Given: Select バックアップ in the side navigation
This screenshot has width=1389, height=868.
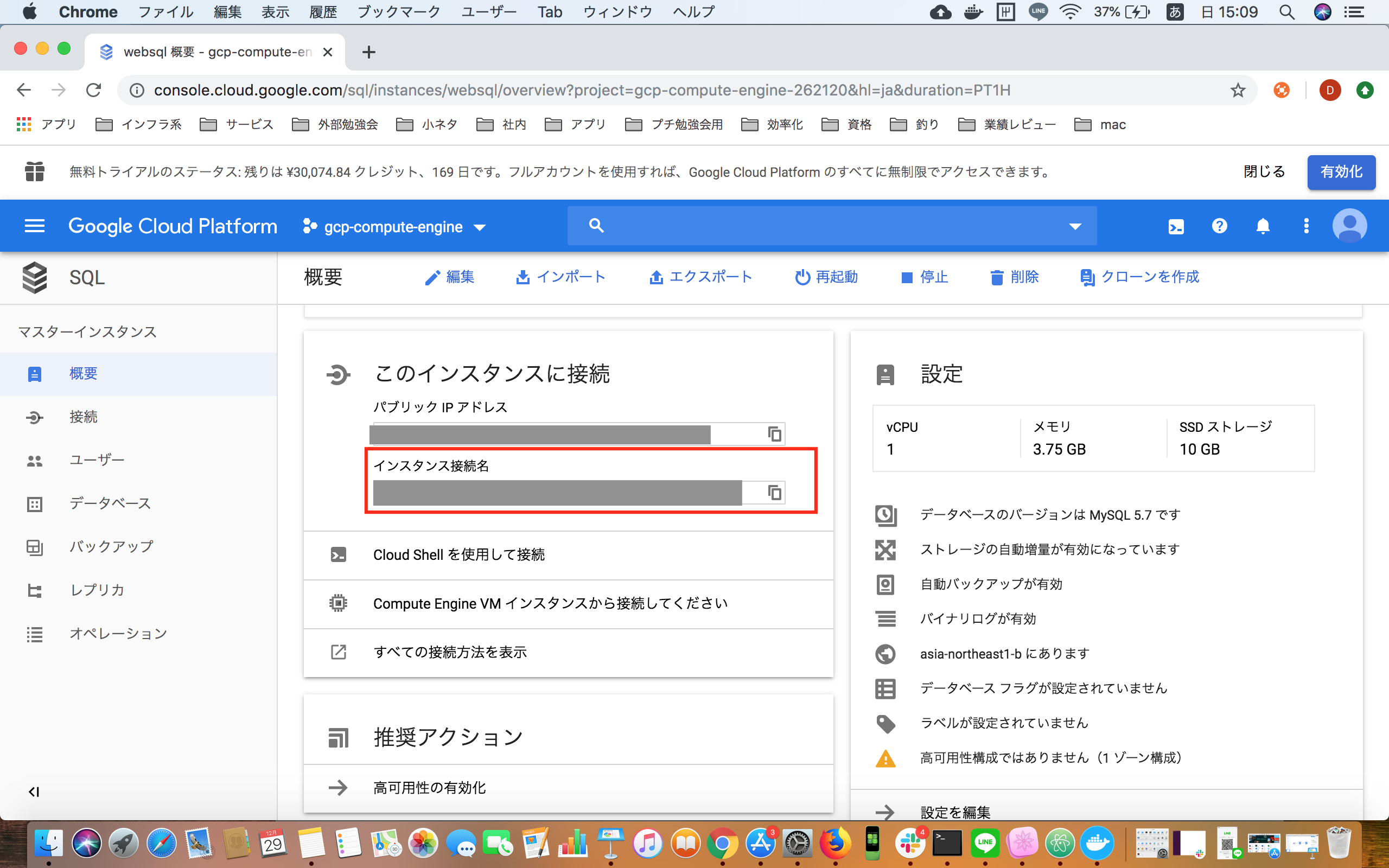Looking at the screenshot, I should [111, 546].
